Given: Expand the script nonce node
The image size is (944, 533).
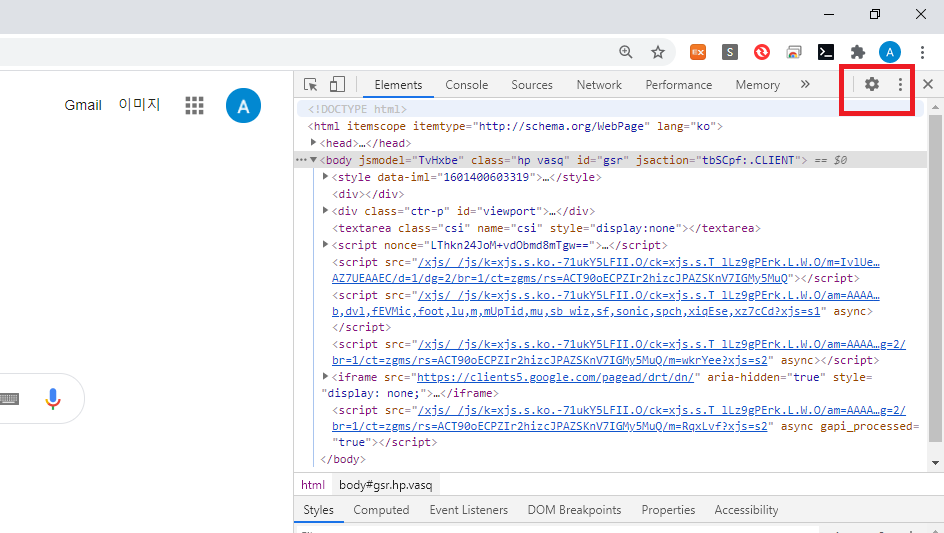Looking at the screenshot, I should click(325, 245).
